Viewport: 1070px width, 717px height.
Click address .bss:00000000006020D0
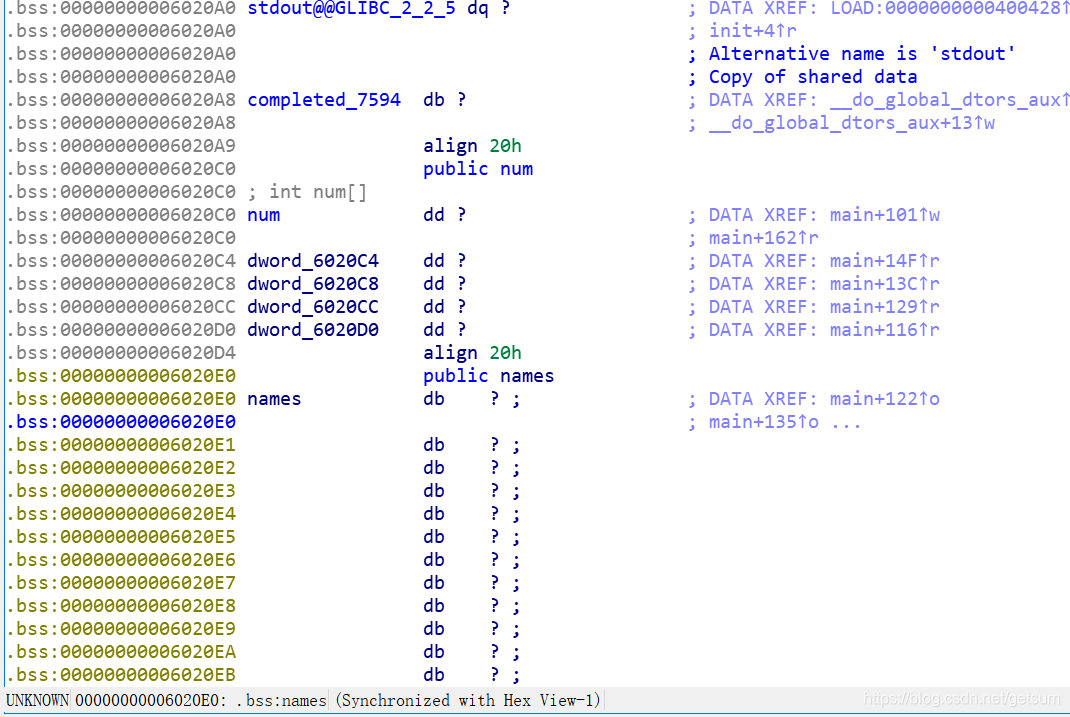121,330
